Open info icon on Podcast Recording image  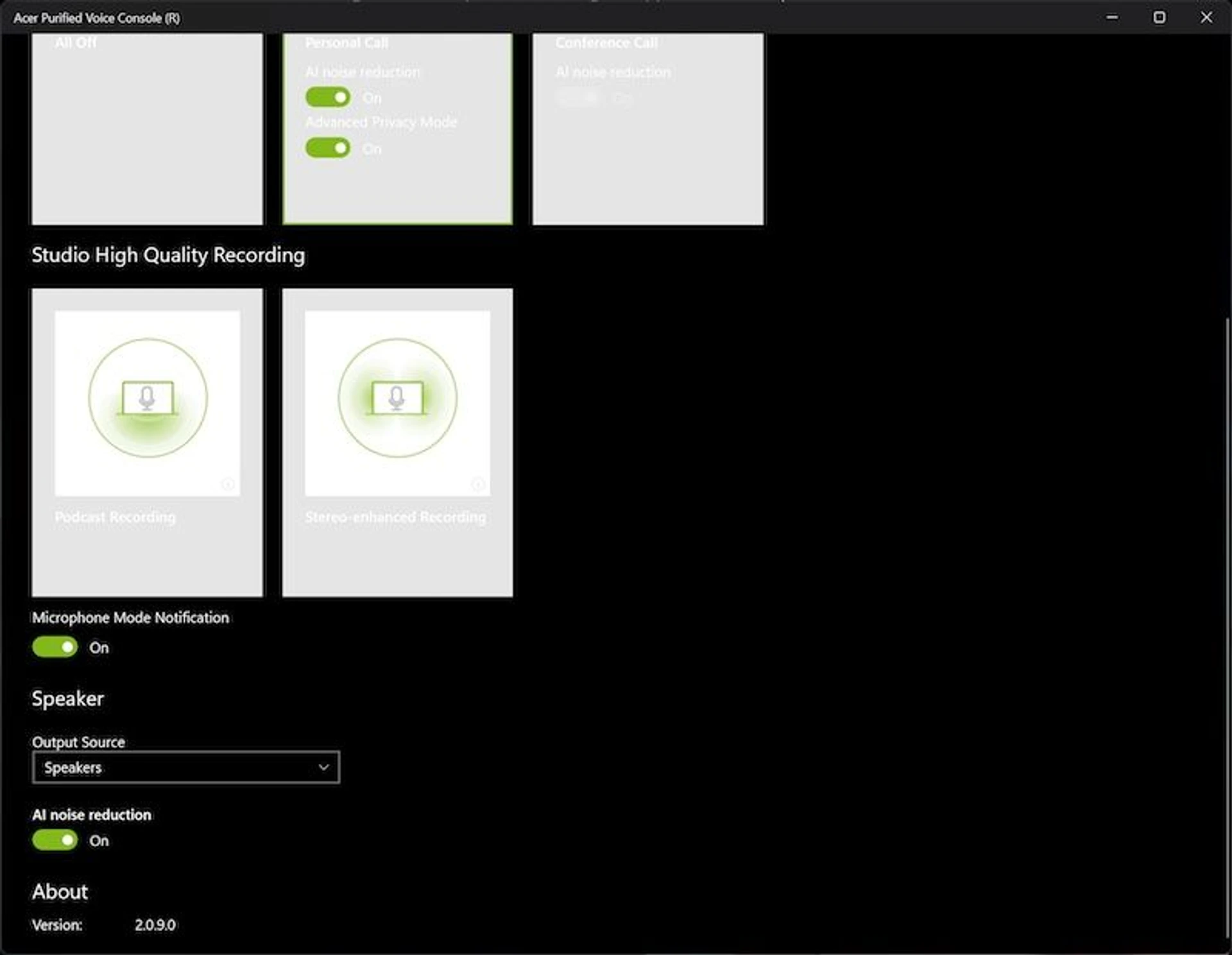(x=228, y=484)
